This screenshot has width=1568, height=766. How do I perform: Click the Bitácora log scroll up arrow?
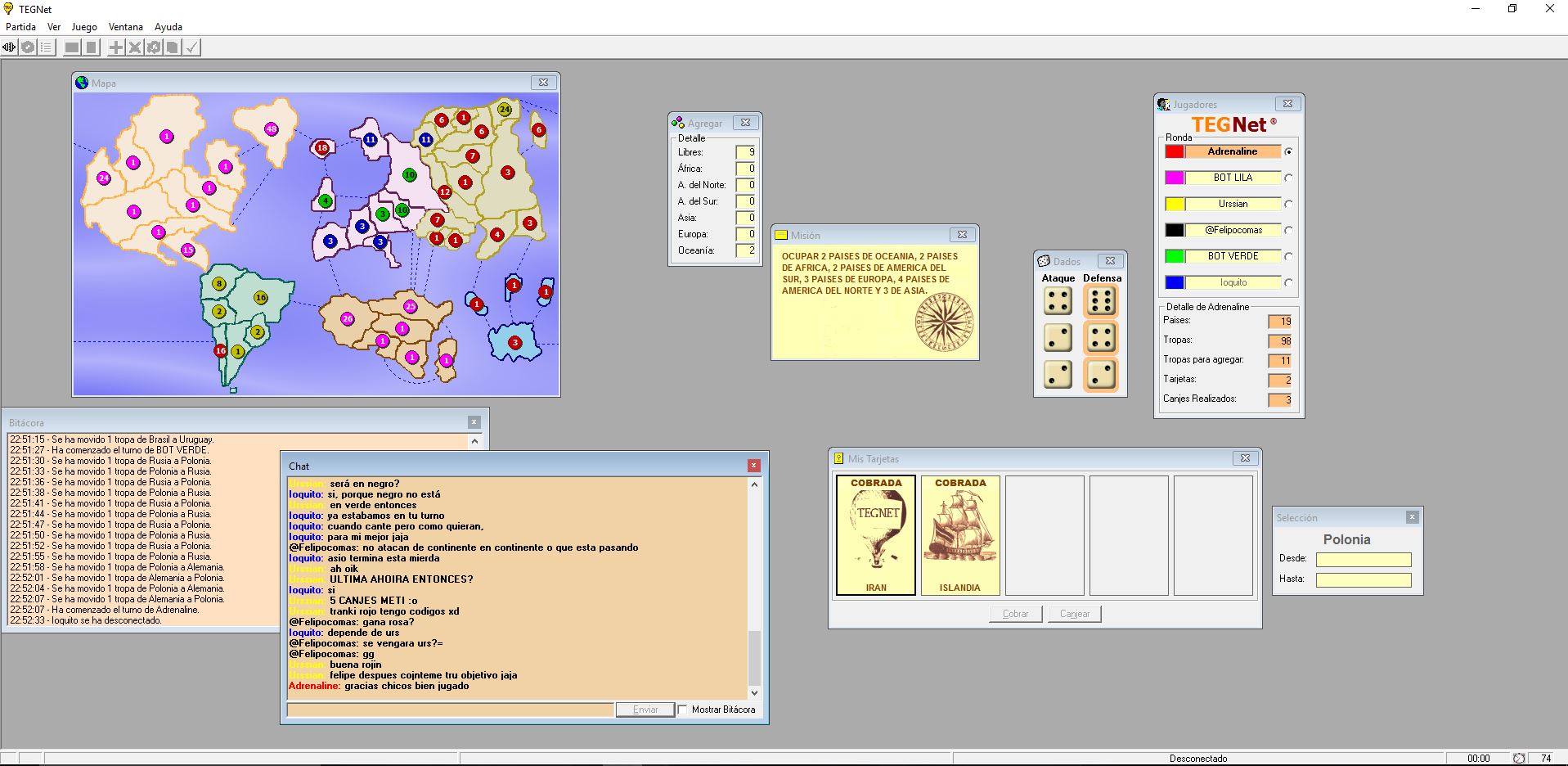pos(474,441)
